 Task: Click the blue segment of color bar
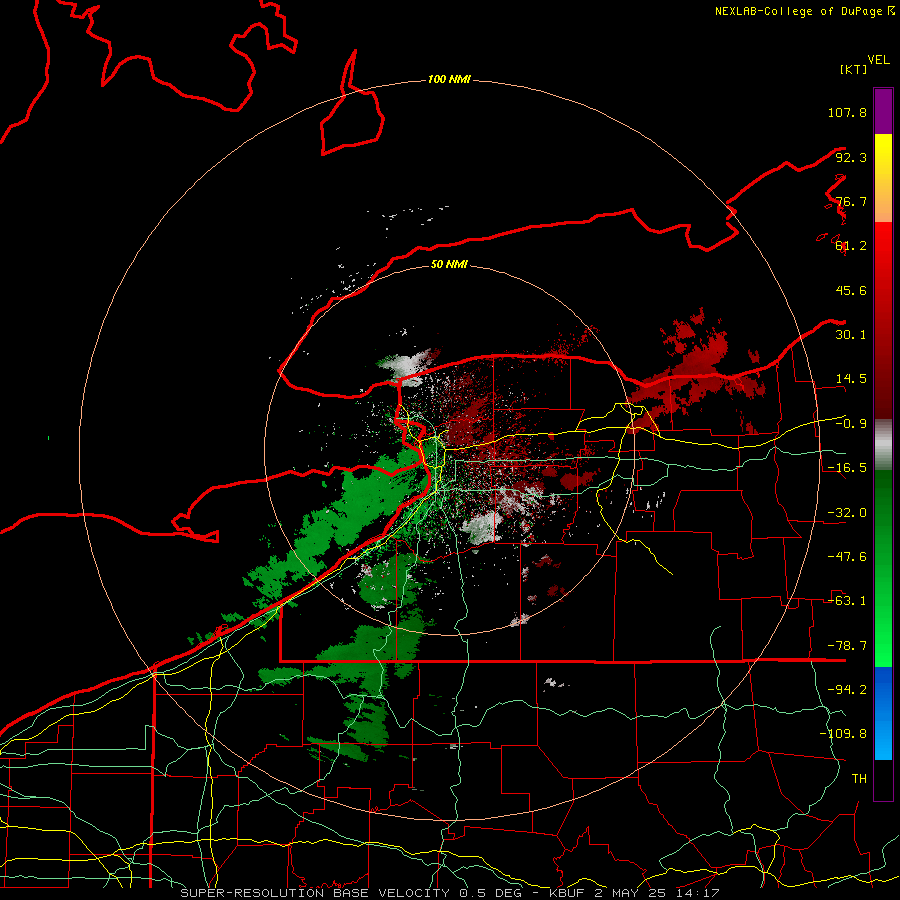pos(883,713)
